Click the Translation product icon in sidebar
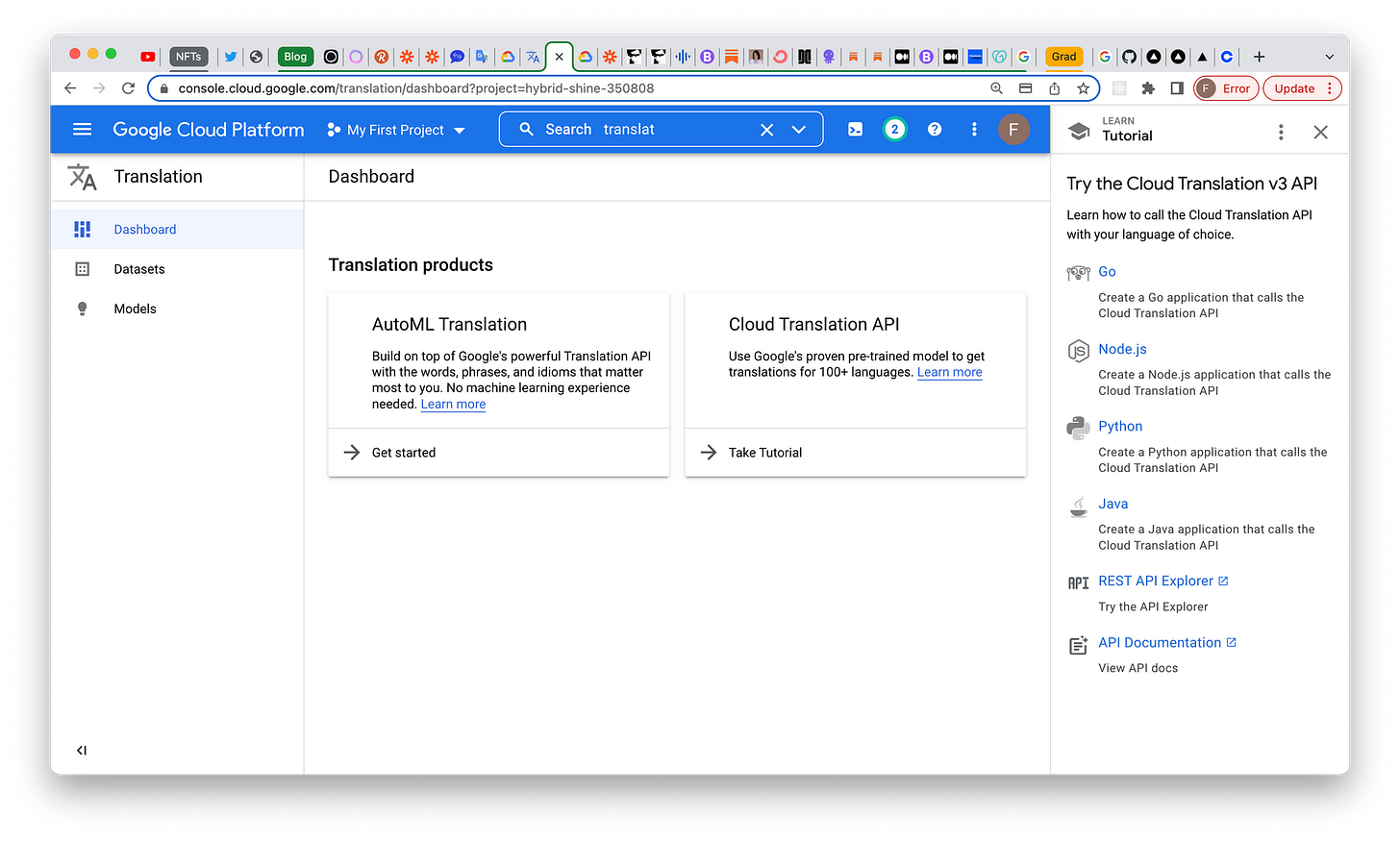Screen dimensions: 1400x841 tap(83, 177)
